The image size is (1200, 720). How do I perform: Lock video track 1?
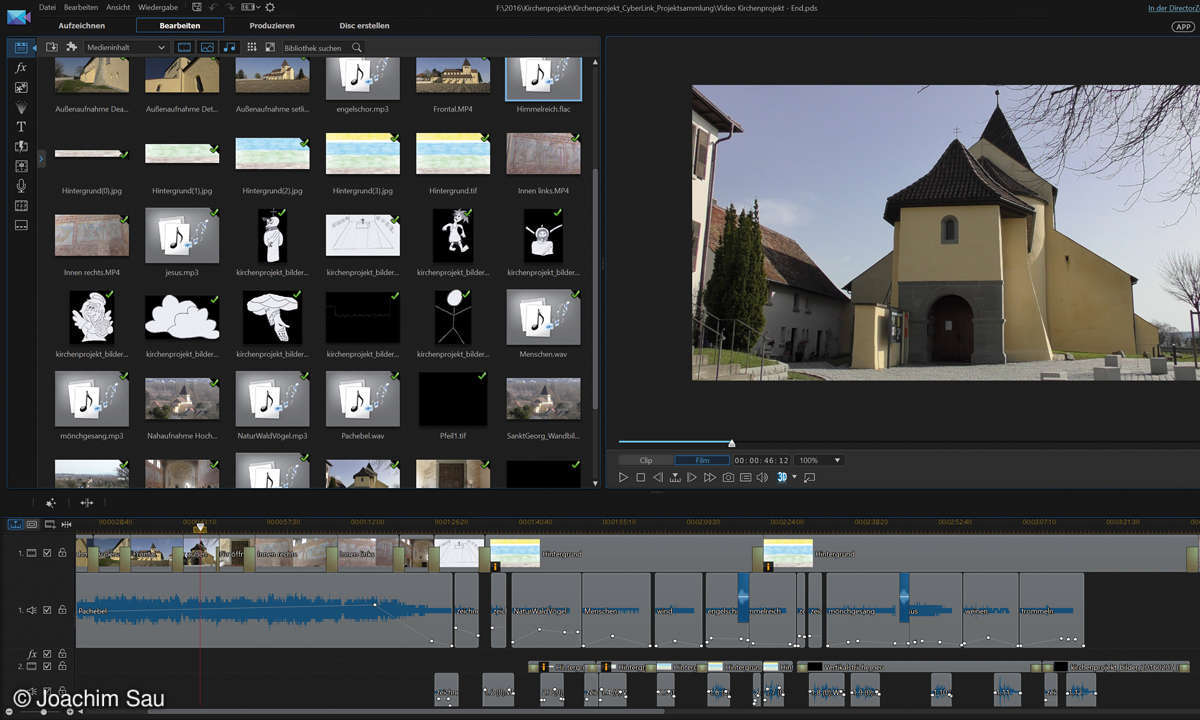(x=62, y=553)
